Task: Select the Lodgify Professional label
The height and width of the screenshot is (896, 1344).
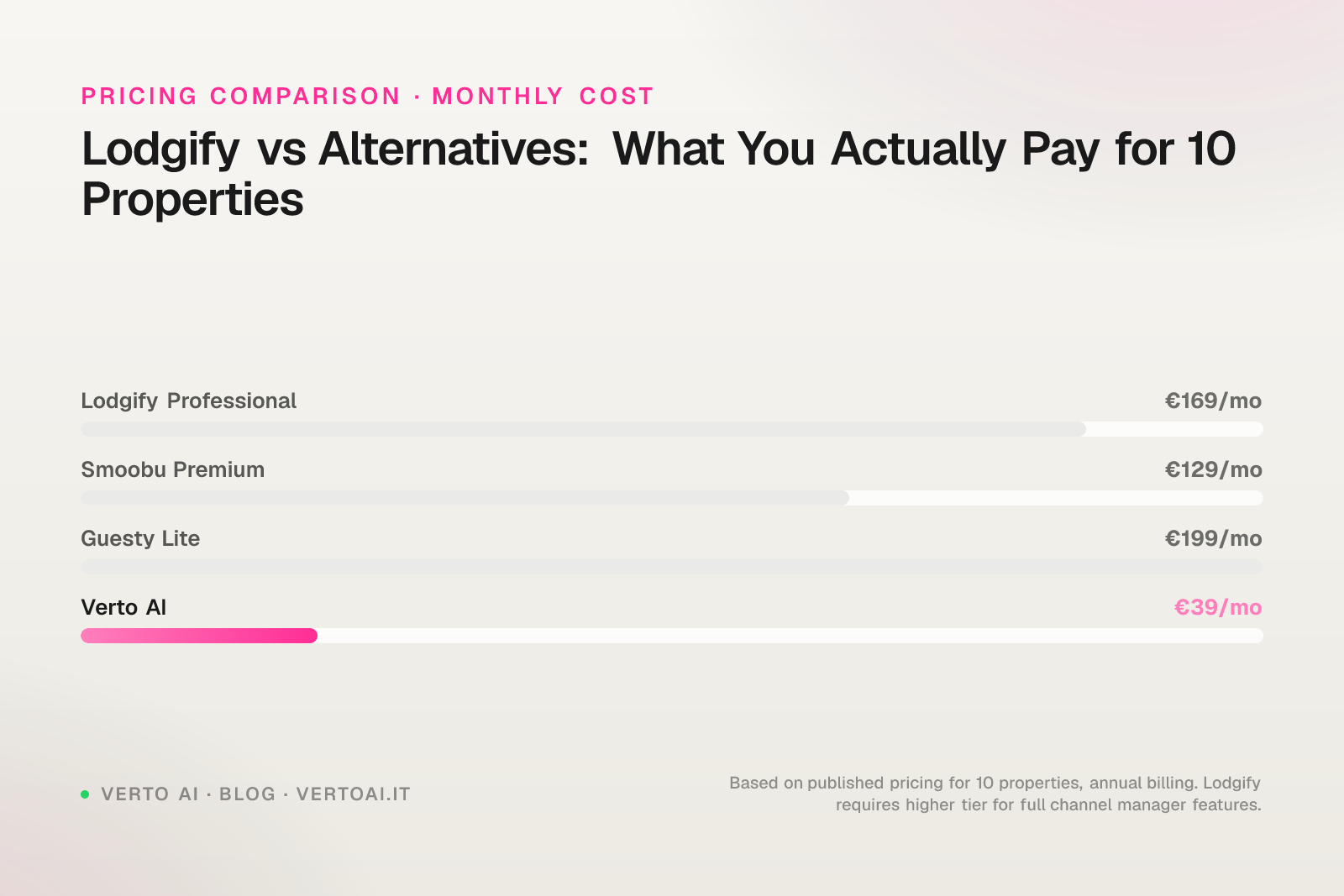Action: (188, 401)
